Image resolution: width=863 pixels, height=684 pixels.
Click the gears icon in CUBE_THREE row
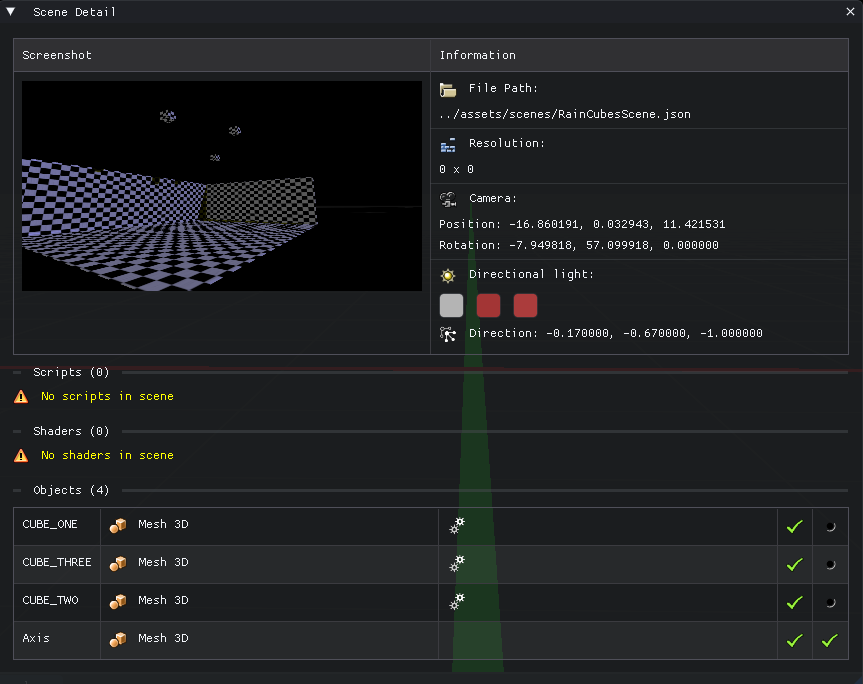pos(457,563)
